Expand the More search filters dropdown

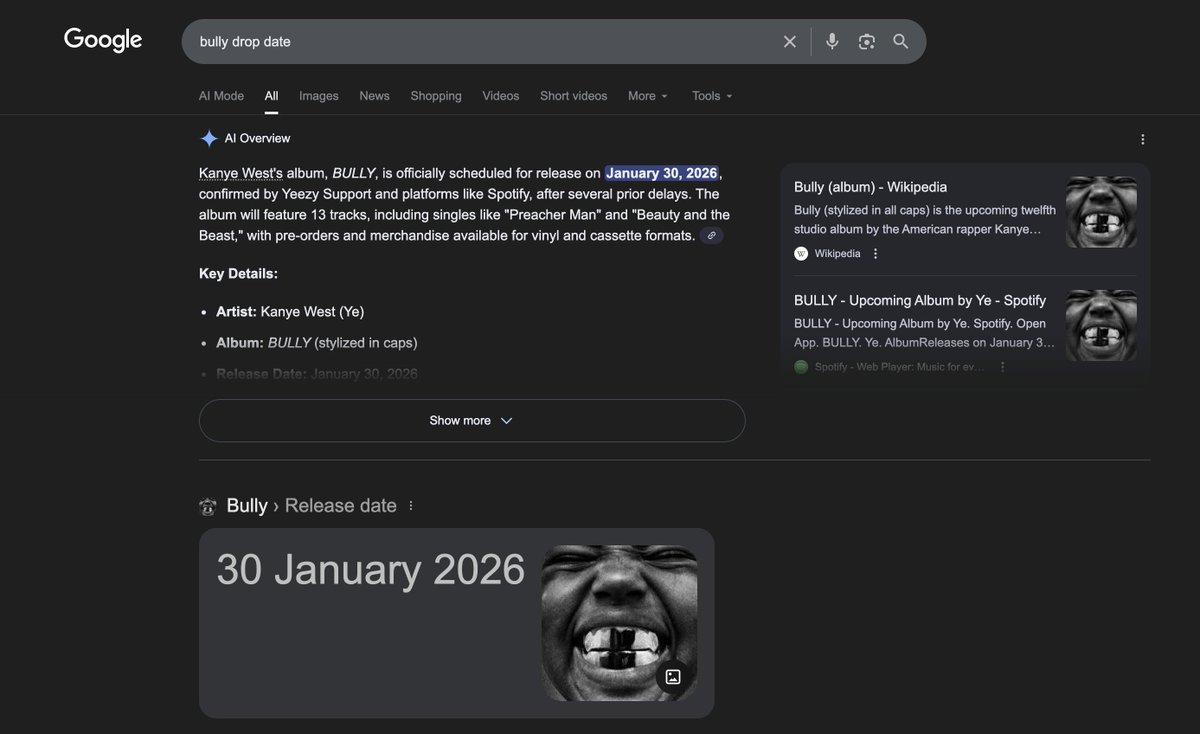[x=648, y=96]
